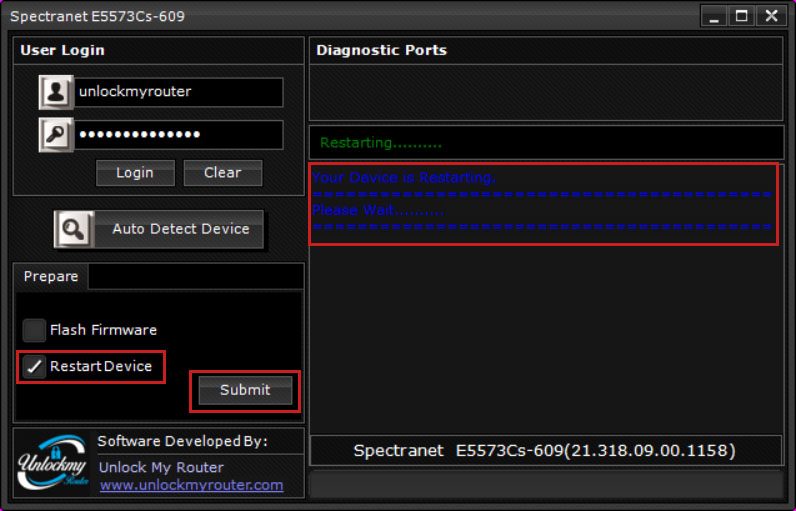Click 'Software Developed By:' text

click(x=182, y=441)
